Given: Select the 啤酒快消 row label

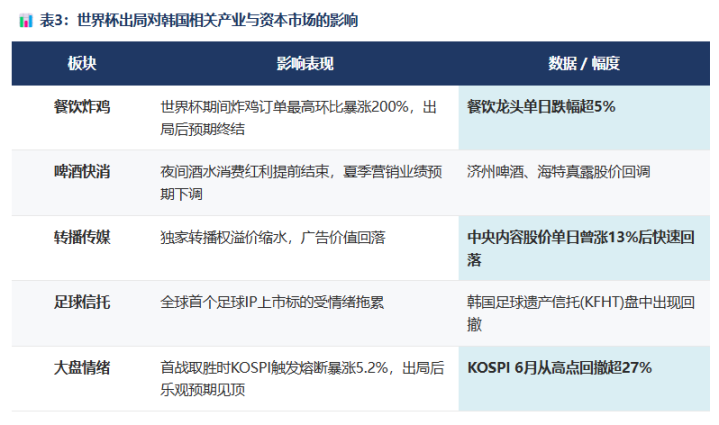Looking at the screenshot, I should (x=82, y=172).
